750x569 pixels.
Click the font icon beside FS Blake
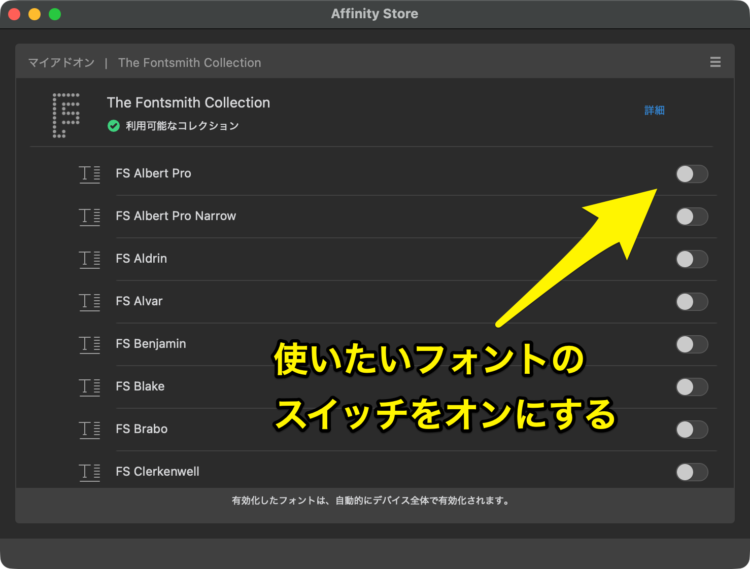tap(90, 387)
